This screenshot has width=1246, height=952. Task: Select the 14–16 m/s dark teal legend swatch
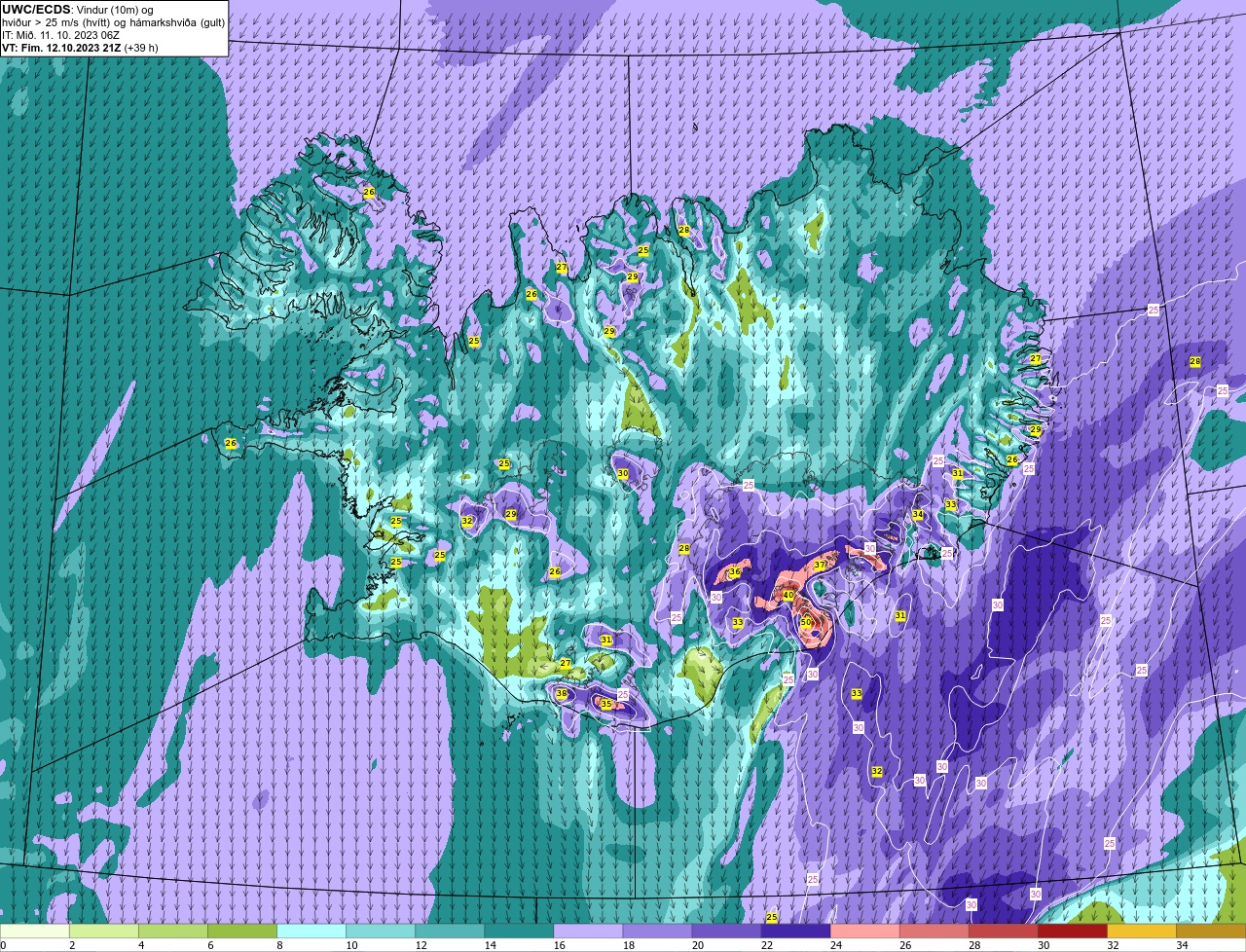tap(519, 932)
